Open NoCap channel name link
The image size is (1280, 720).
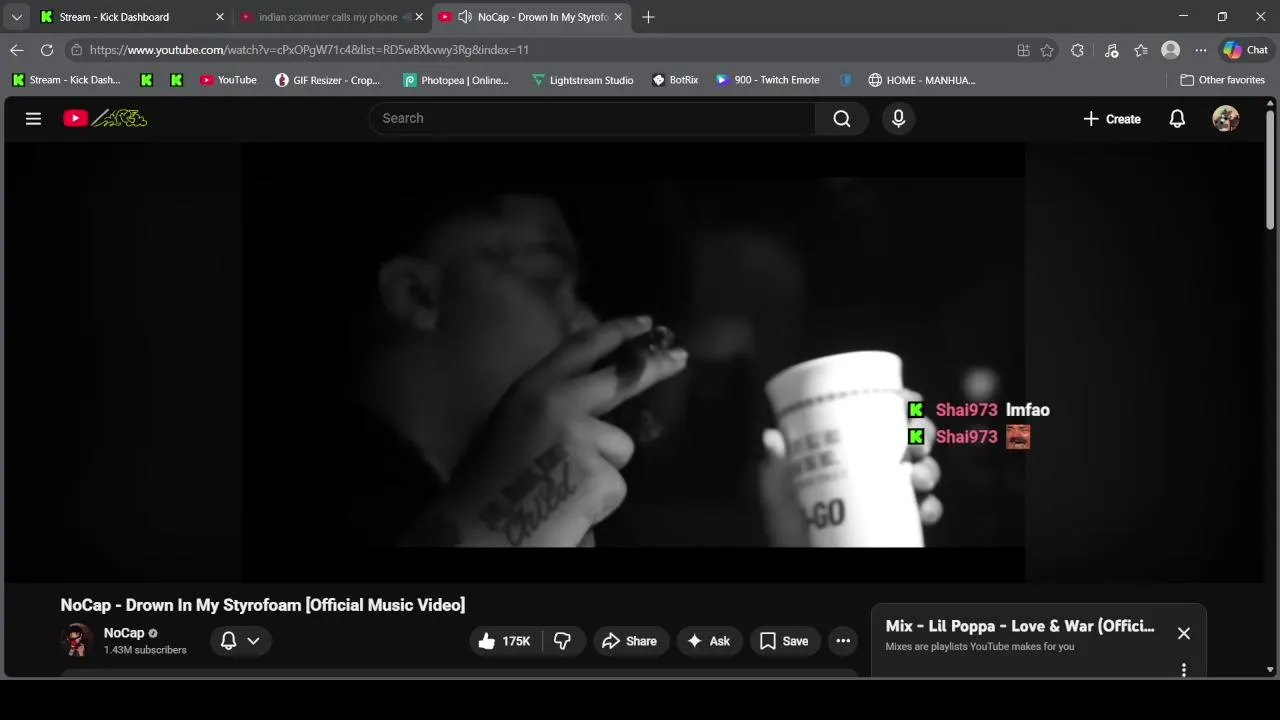pyautogui.click(x=124, y=633)
